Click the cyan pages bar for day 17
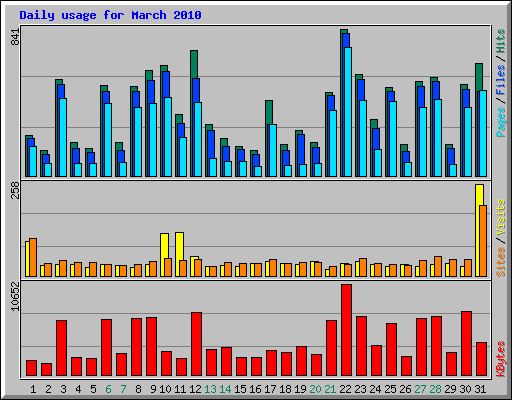The image size is (512, 400). [273, 150]
